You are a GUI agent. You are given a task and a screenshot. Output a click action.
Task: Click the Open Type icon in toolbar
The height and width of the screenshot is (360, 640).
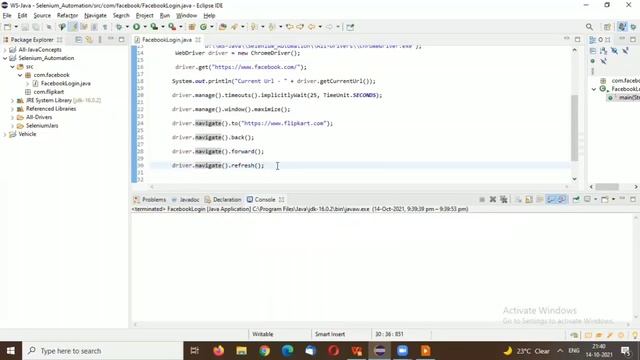click(222, 27)
